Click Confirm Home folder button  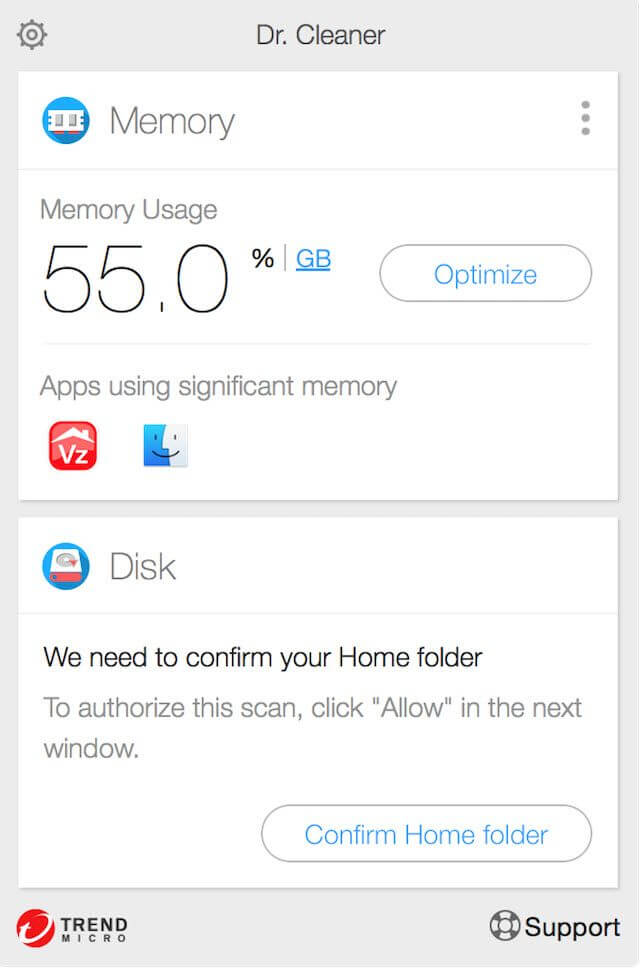pyautogui.click(x=426, y=834)
